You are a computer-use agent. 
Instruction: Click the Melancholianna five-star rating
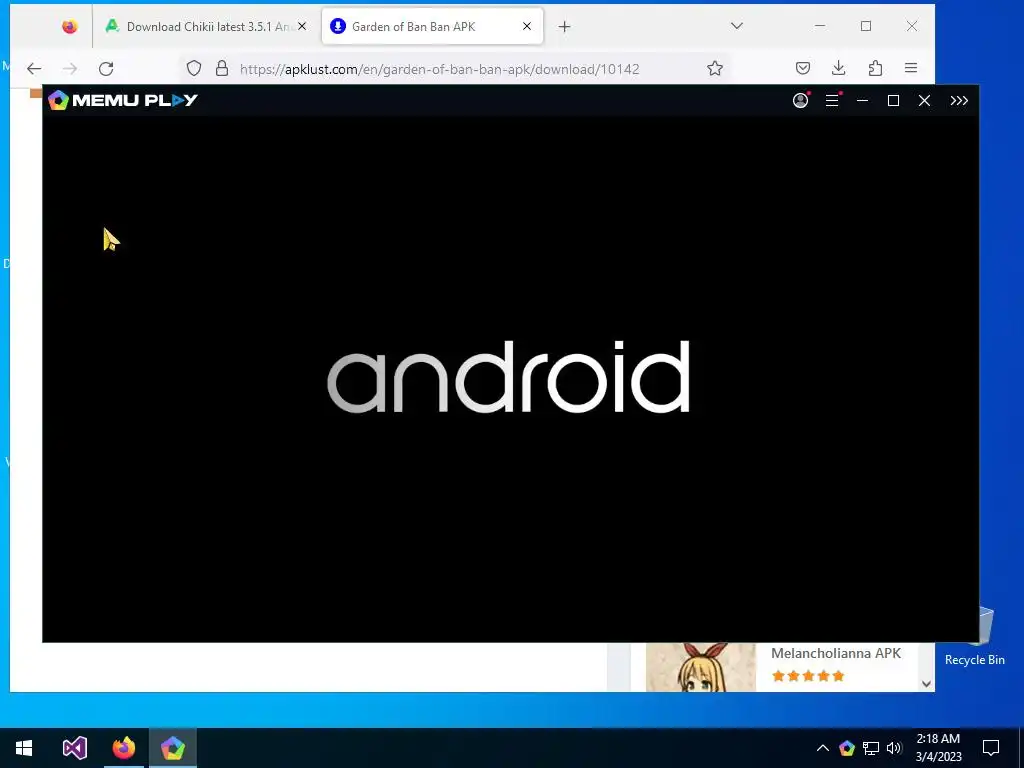coord(808,676)
